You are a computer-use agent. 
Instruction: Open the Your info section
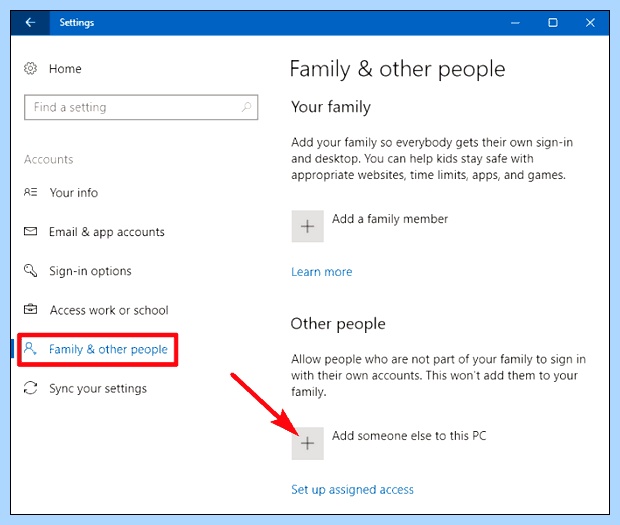click(x=74, y=193)
